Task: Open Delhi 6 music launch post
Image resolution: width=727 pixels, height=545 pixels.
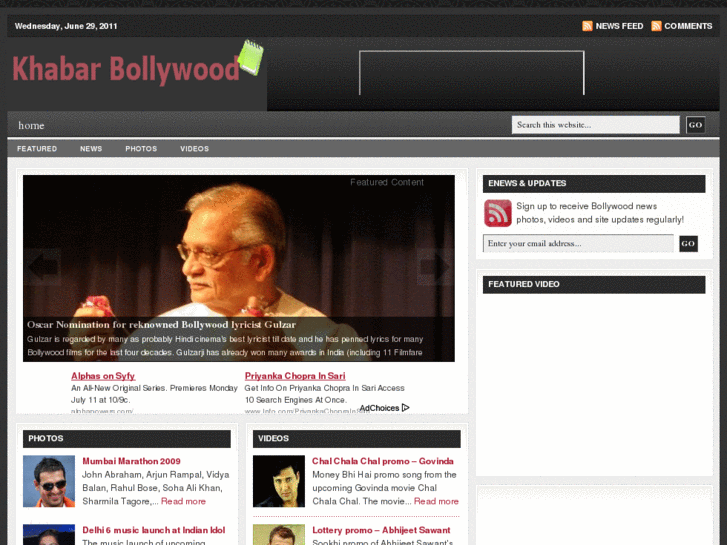Action: (x=153, y=530)
